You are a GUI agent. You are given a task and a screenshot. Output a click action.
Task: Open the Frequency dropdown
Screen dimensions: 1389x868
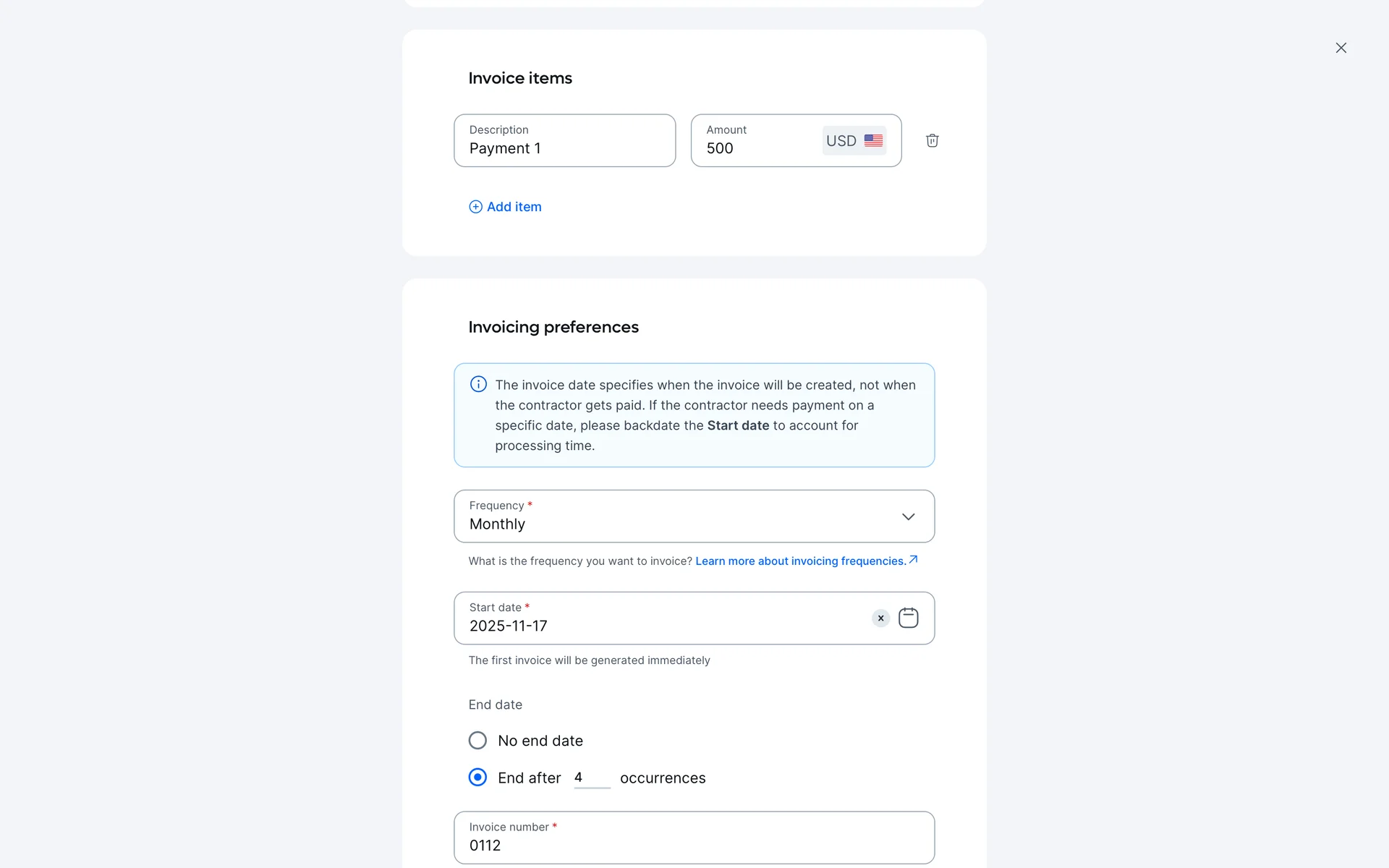tap(680, 516)
